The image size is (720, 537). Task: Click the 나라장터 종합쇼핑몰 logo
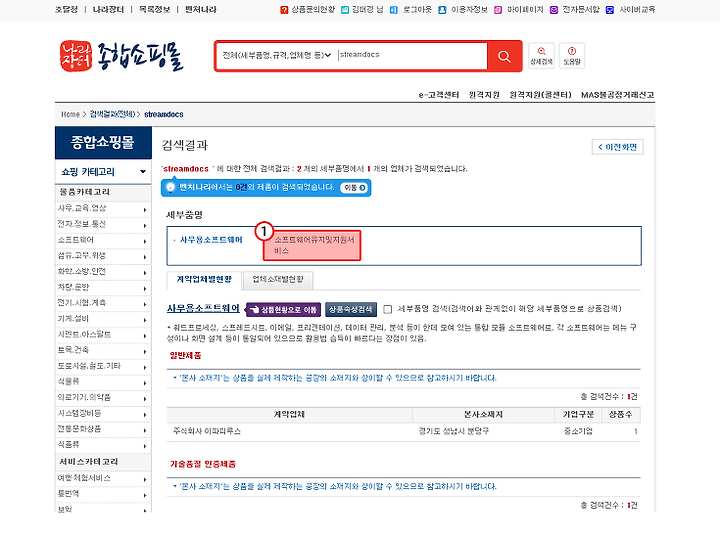pyautogui.click(x=121, y=56)
